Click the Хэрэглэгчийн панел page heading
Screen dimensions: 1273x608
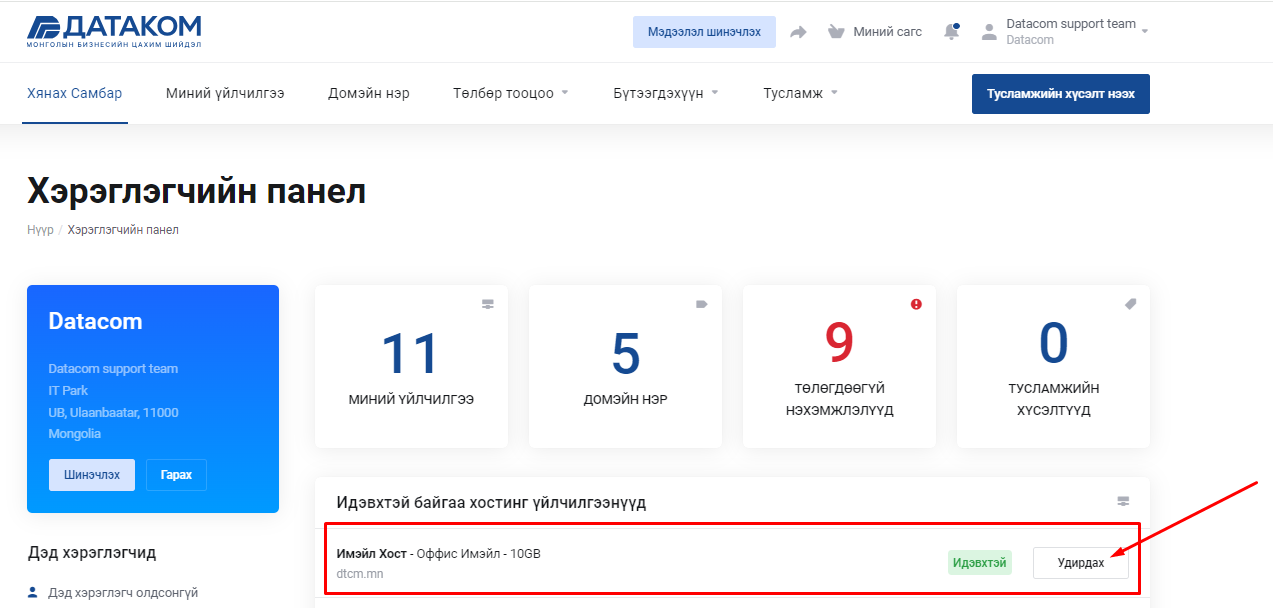tap(197, 192)
